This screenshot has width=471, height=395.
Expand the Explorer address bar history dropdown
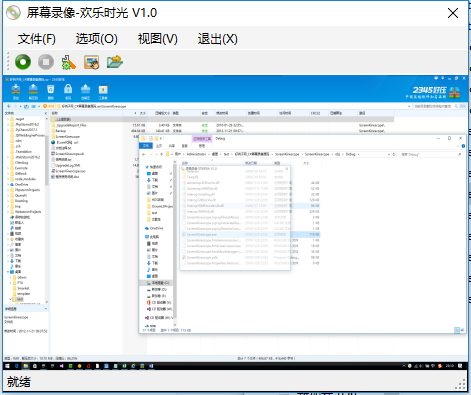(x=389, y=154)
